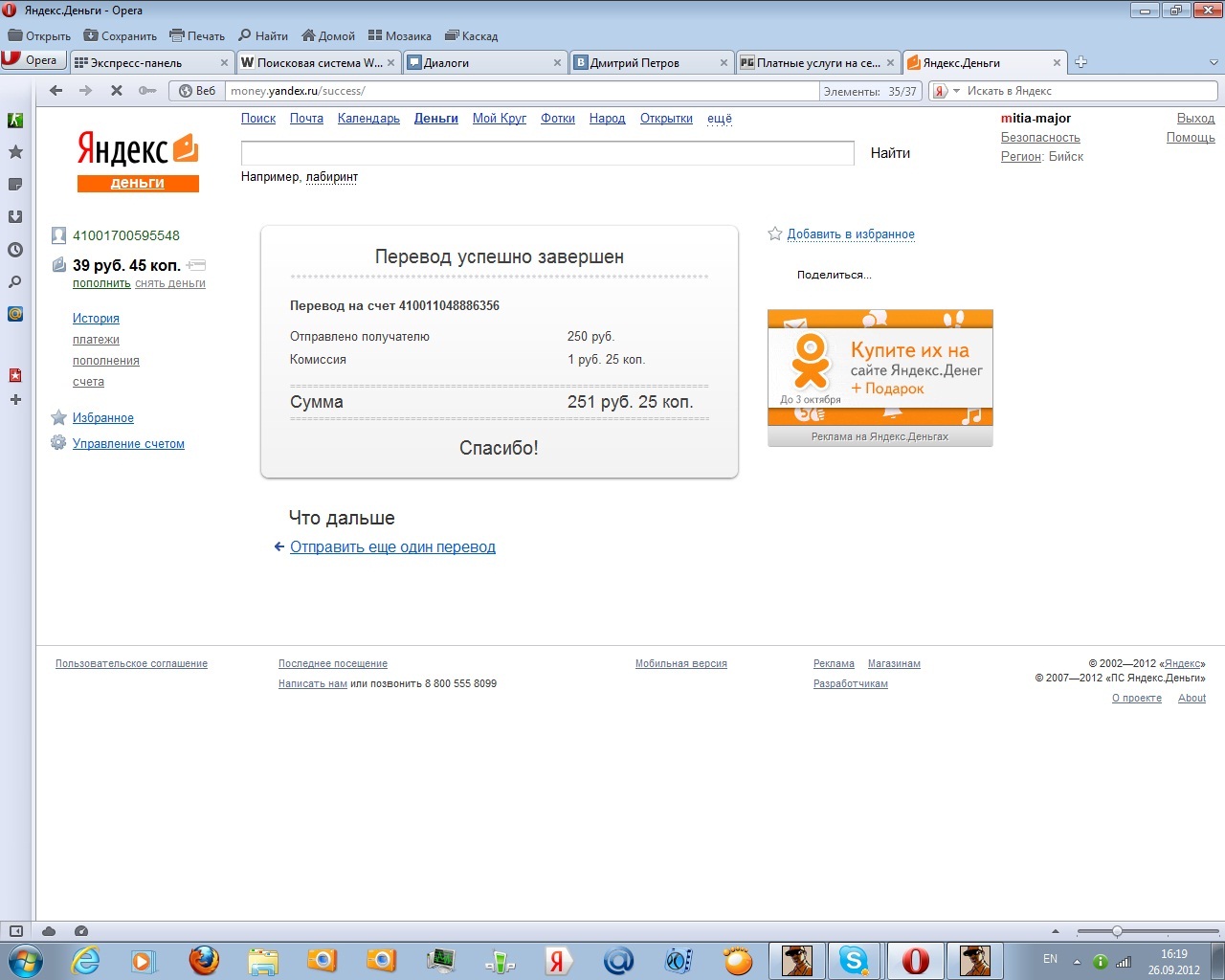Image resolution: width=1225 pixels, height=980 pixels.
Task: Click the main Yandex search input field
Action: coord(547,153)
